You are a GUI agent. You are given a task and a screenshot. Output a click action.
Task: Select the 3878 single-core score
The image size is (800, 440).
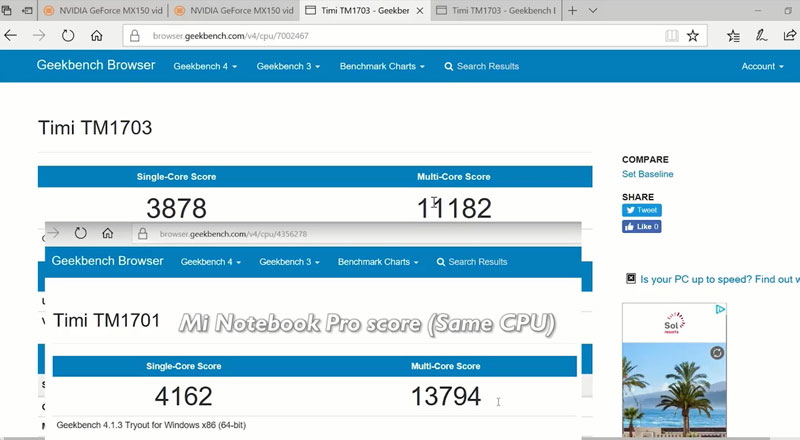click(177, 208)
